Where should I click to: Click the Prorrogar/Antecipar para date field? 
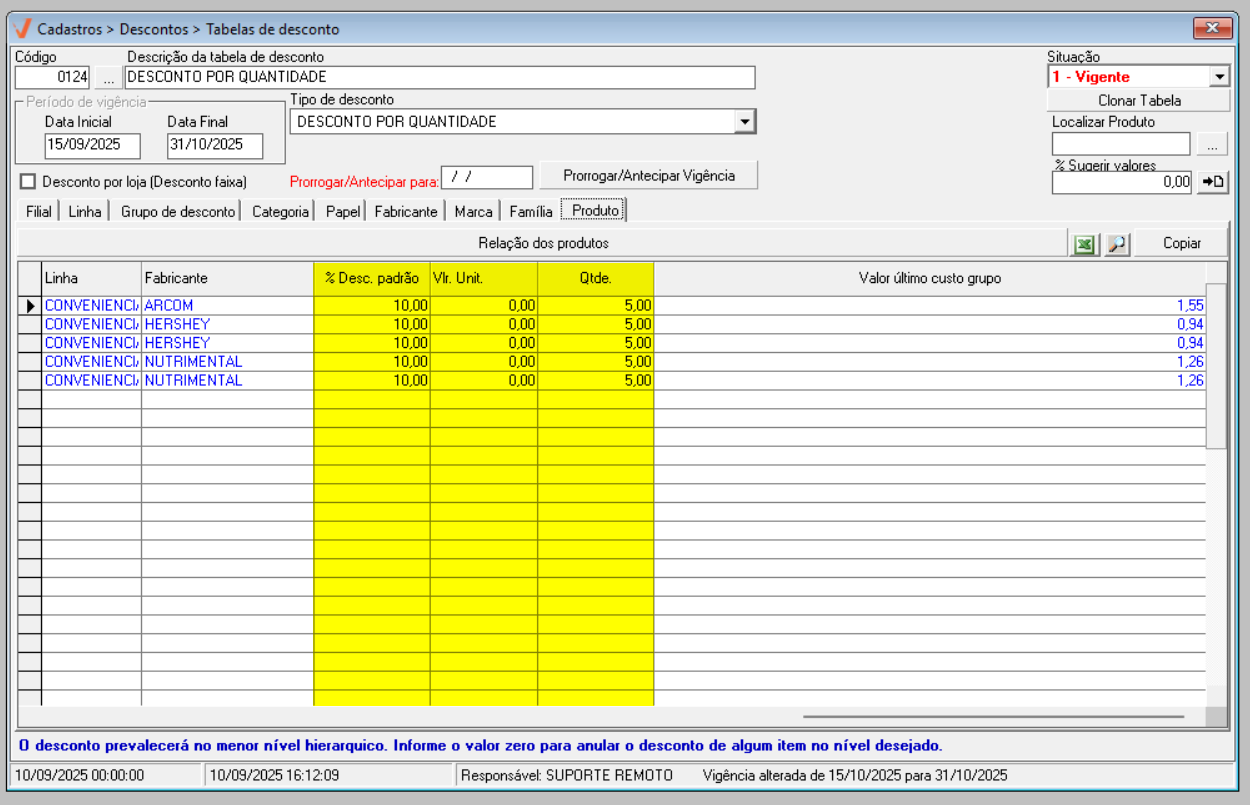click(488, 177)
